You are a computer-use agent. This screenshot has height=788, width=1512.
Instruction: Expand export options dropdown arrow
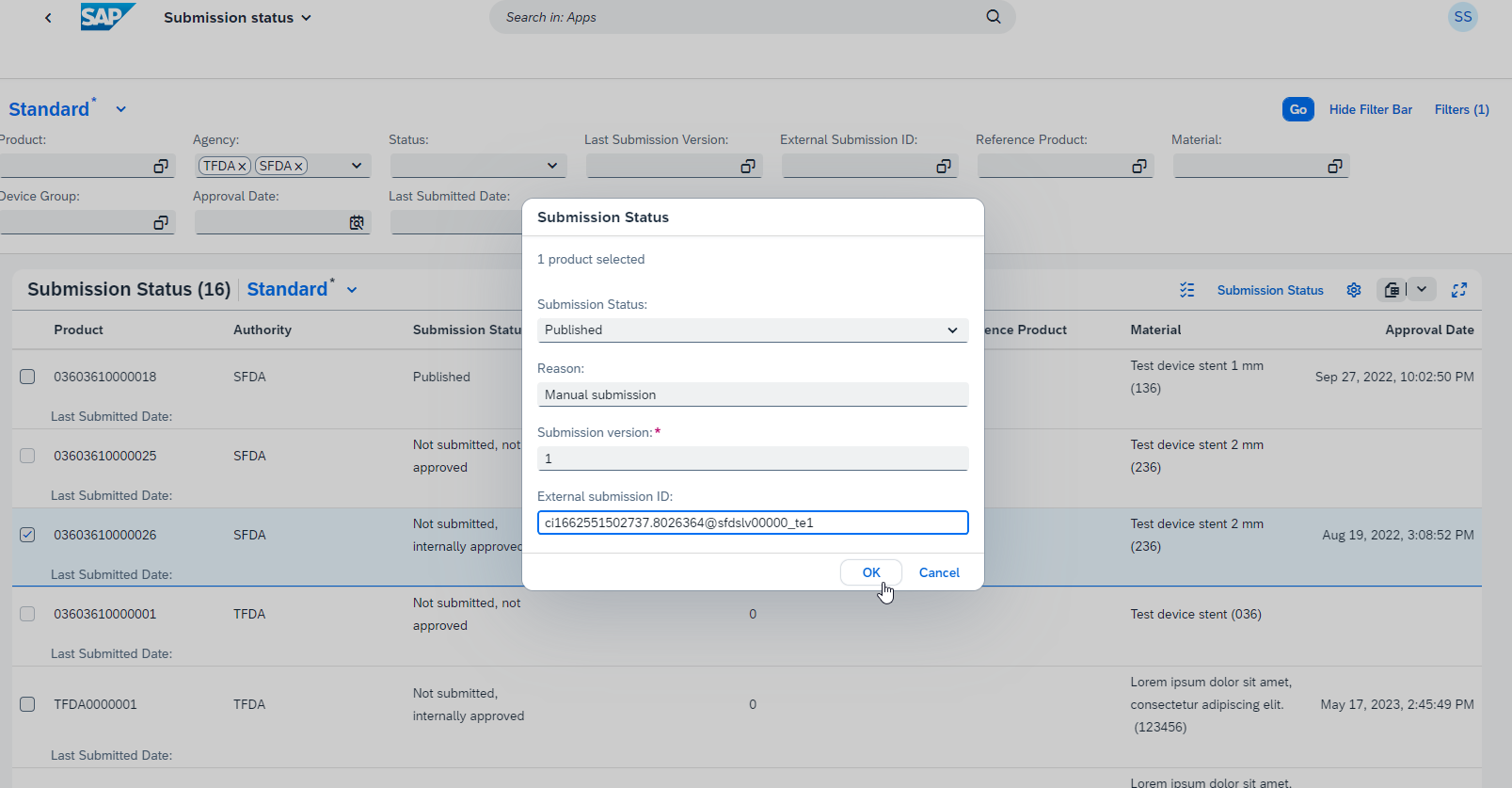tap(1422, 290)
